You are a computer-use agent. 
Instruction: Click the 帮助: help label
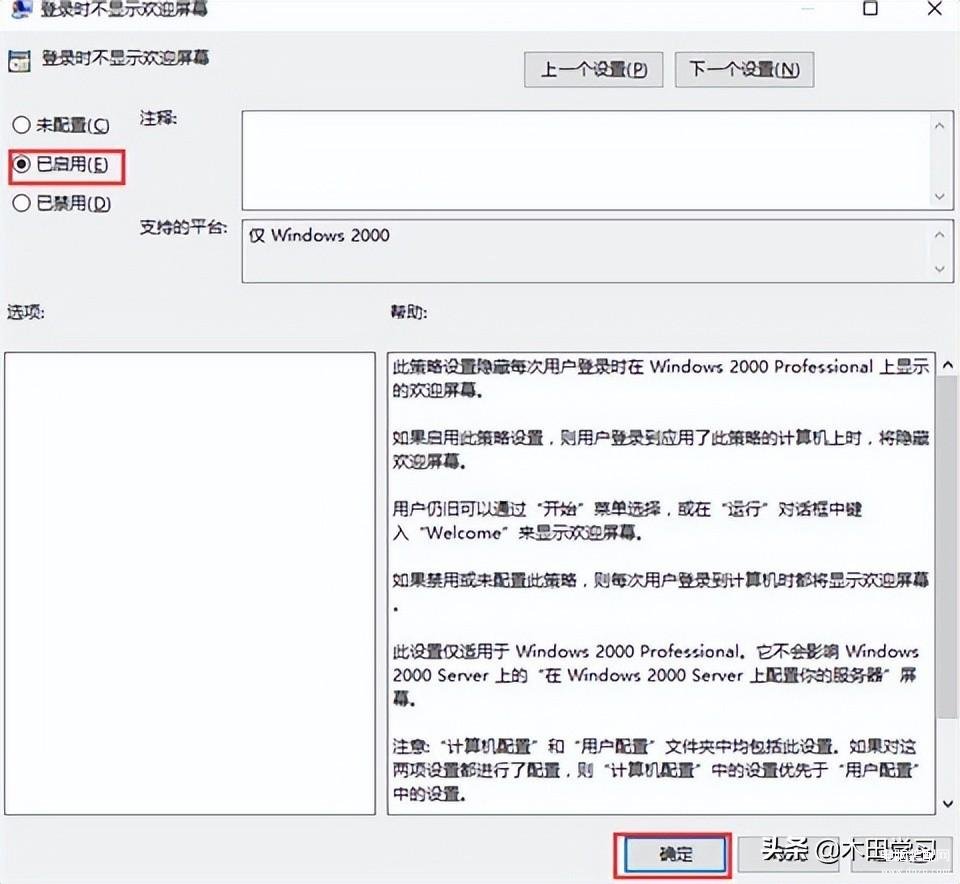(409, 312)
